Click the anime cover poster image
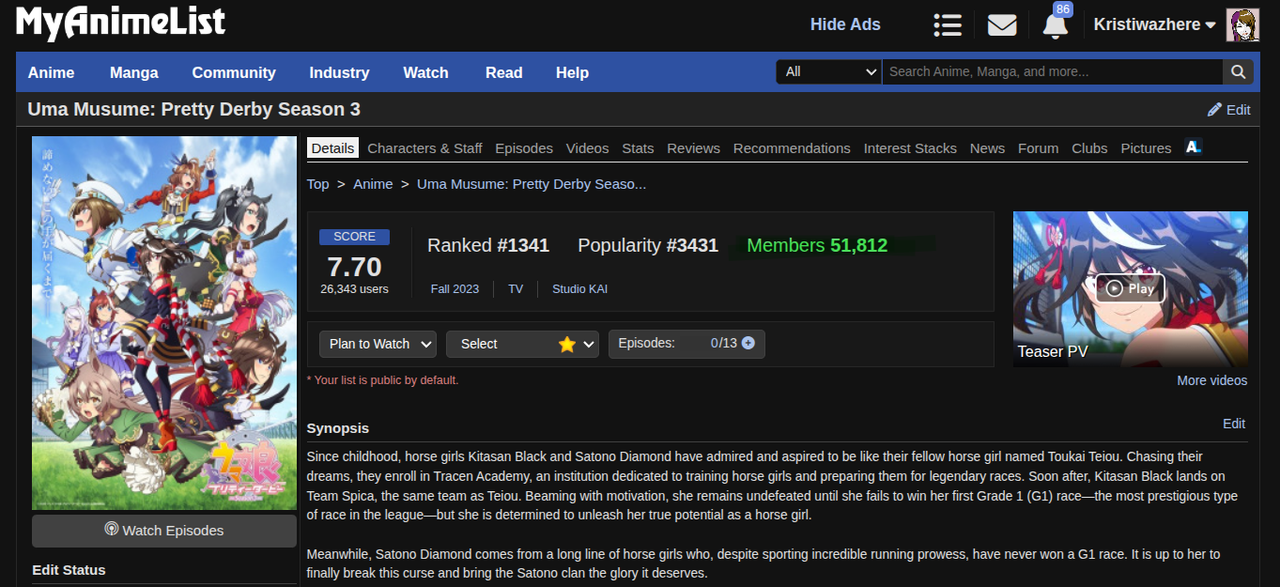 tap(164, 323)
